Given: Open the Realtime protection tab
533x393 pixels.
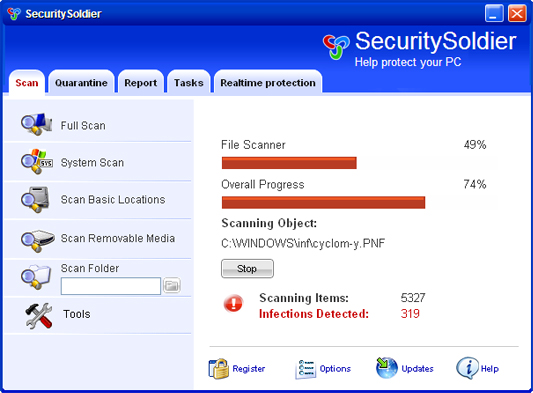Looking at the screenshot, I should point(268,82).
